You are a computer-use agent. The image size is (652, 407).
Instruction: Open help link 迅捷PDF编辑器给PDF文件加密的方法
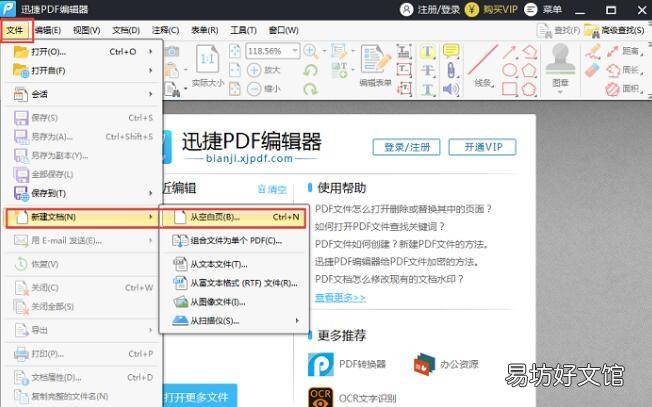pyautogui.click(x=397, y=262)
